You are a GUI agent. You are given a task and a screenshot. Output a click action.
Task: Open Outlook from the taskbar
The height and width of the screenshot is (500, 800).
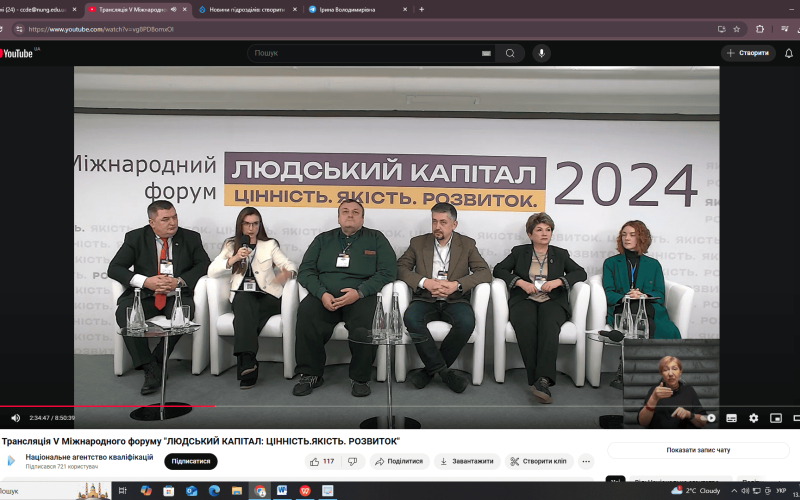191,491
